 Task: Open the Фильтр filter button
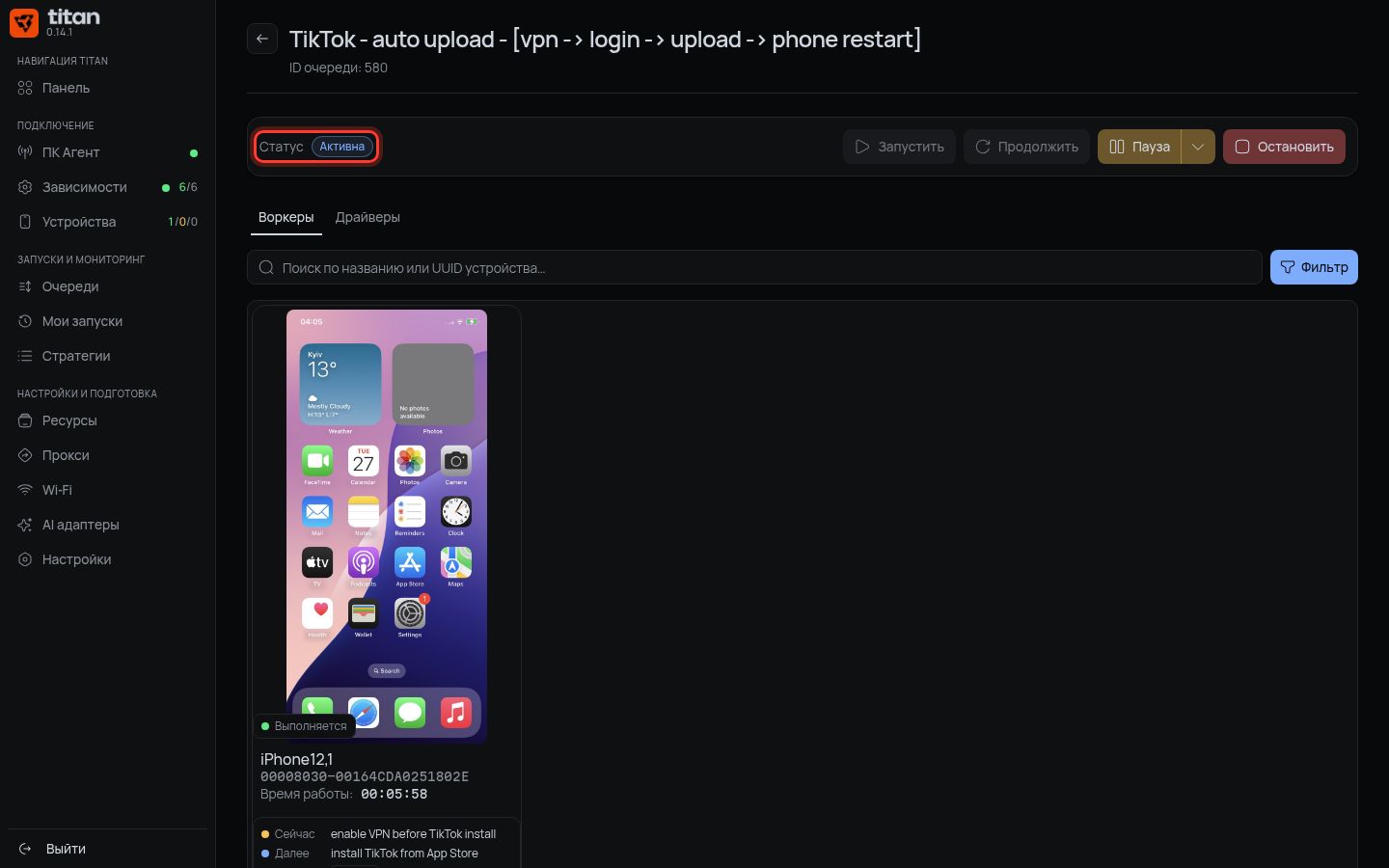[x=1314, y=267]
